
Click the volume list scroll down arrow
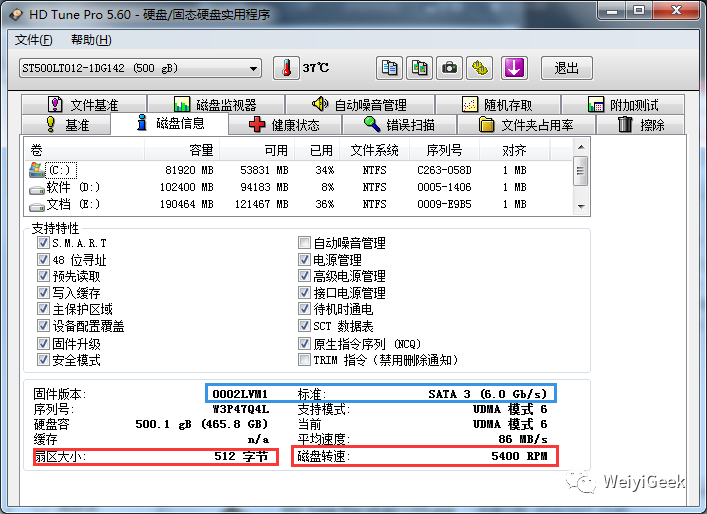pyautogui.click(x=581, y=207)
